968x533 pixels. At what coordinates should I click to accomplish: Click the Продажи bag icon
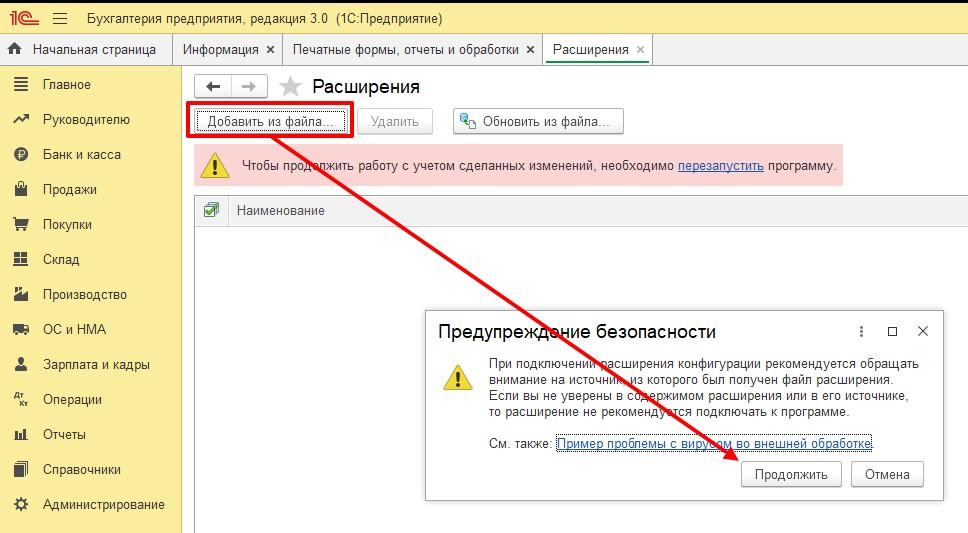point(21,188)
